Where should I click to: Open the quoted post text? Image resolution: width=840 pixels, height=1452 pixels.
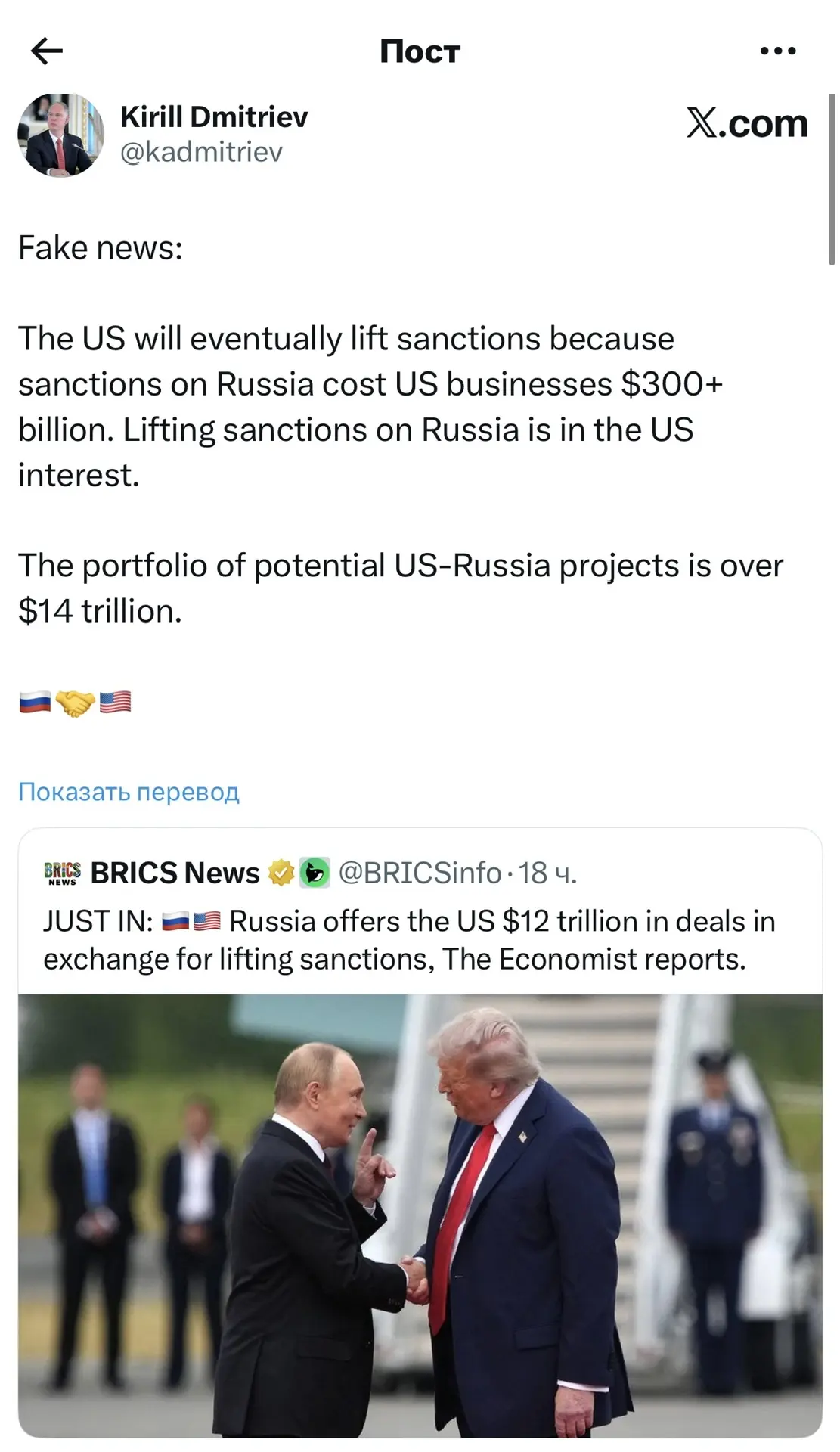[408, 940]
